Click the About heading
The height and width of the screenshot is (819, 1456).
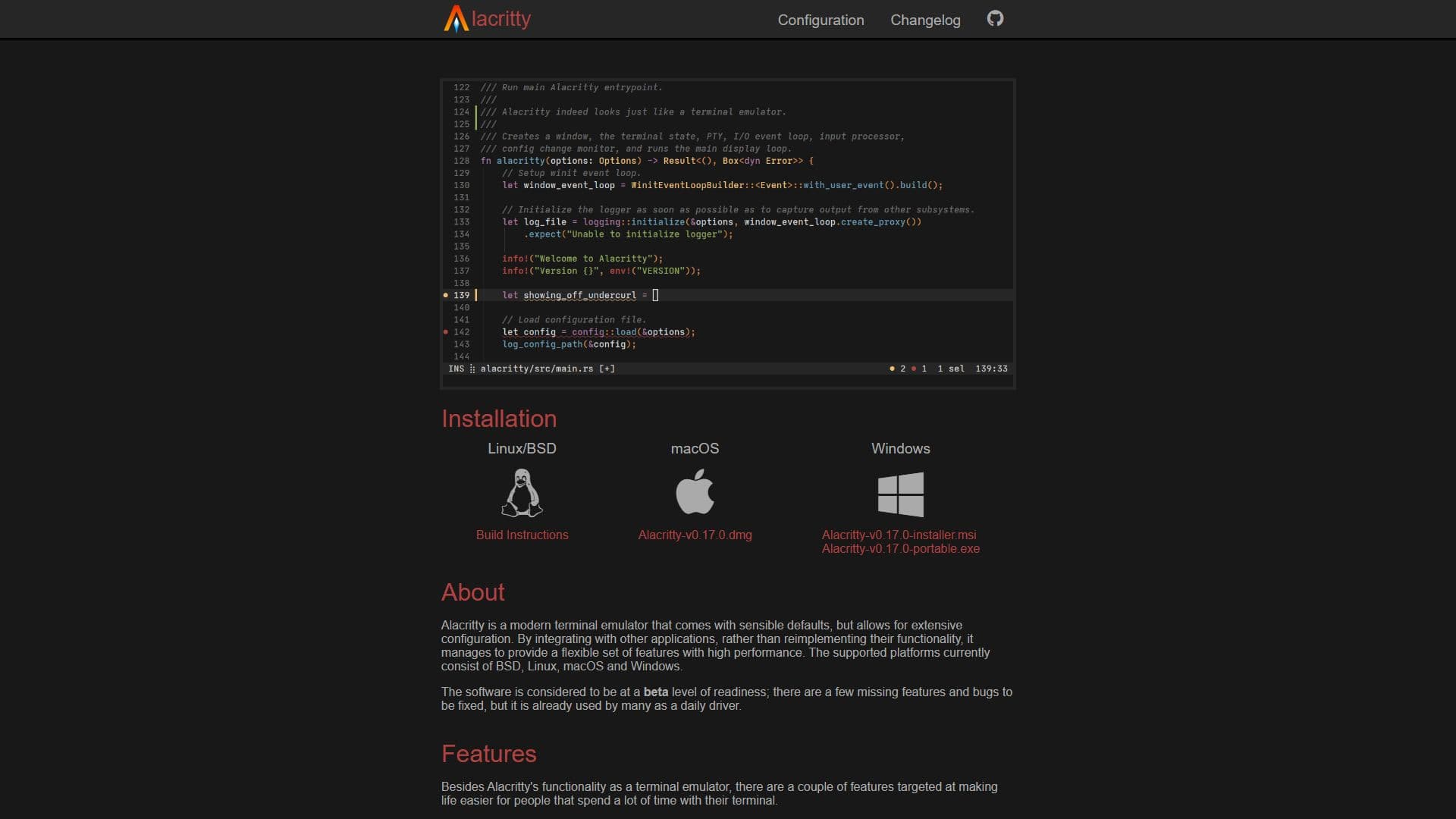tap(472, 592)
